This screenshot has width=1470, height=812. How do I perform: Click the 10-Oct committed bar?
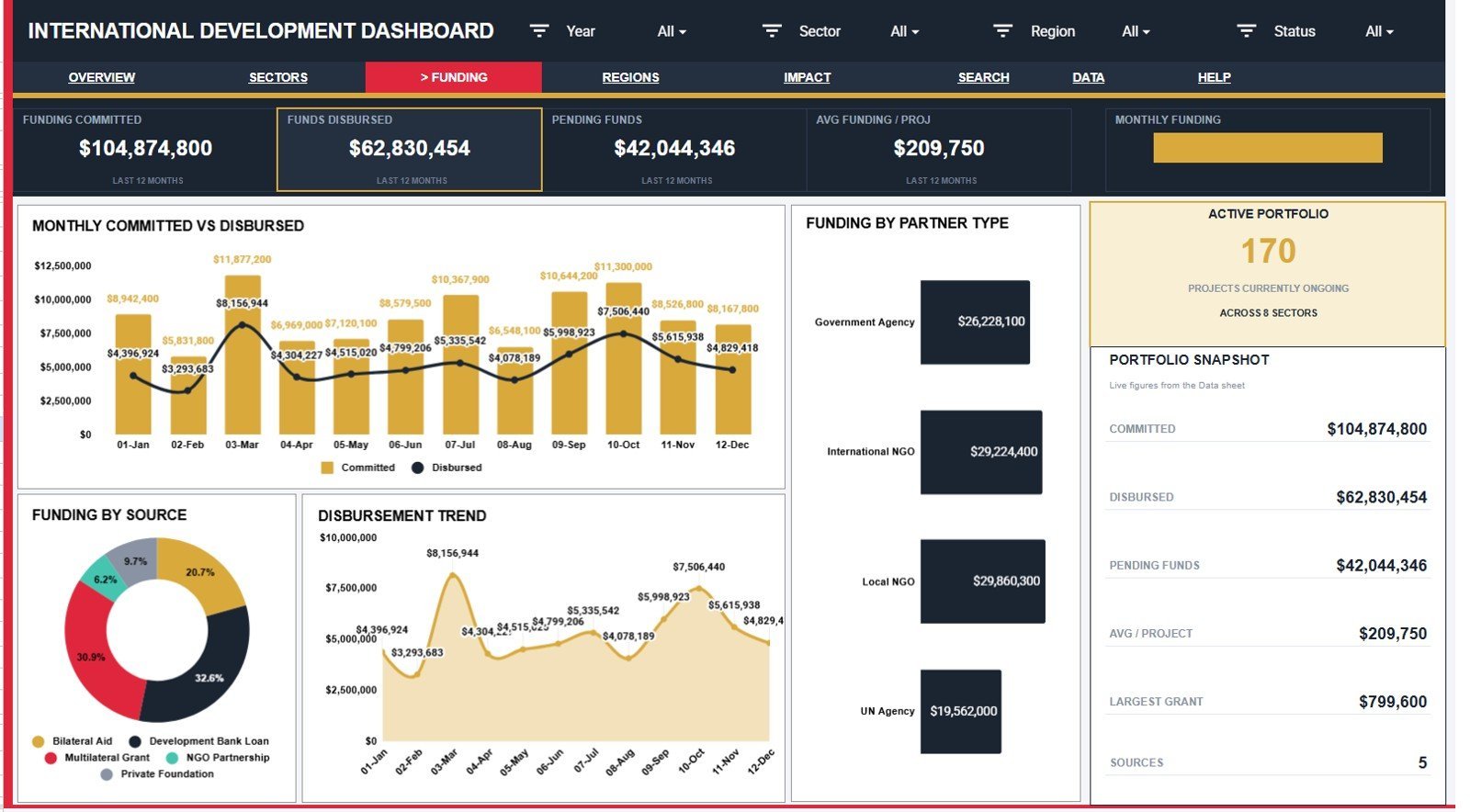coord(624,358)
